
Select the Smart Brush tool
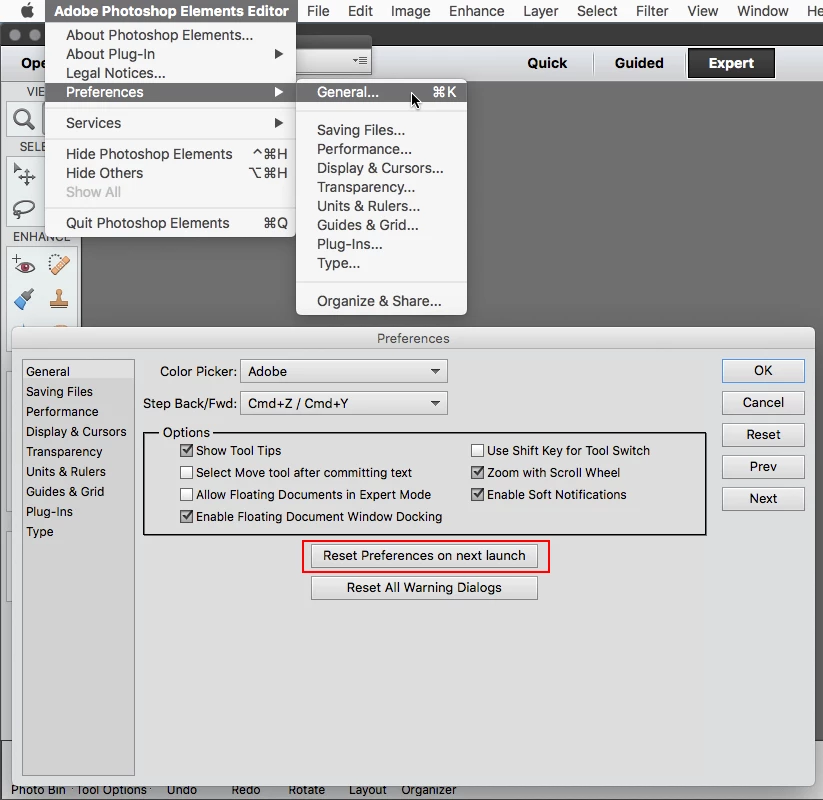click(24, 299)
